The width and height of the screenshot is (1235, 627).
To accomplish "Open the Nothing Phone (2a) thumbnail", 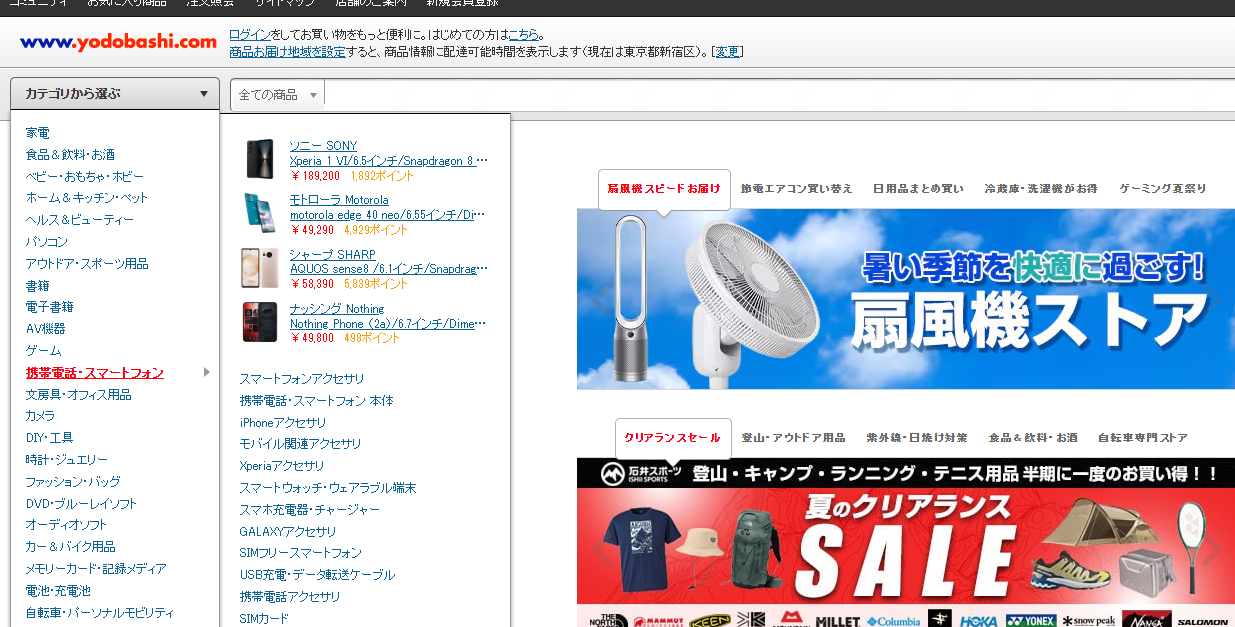I will [x=260, y=322].
